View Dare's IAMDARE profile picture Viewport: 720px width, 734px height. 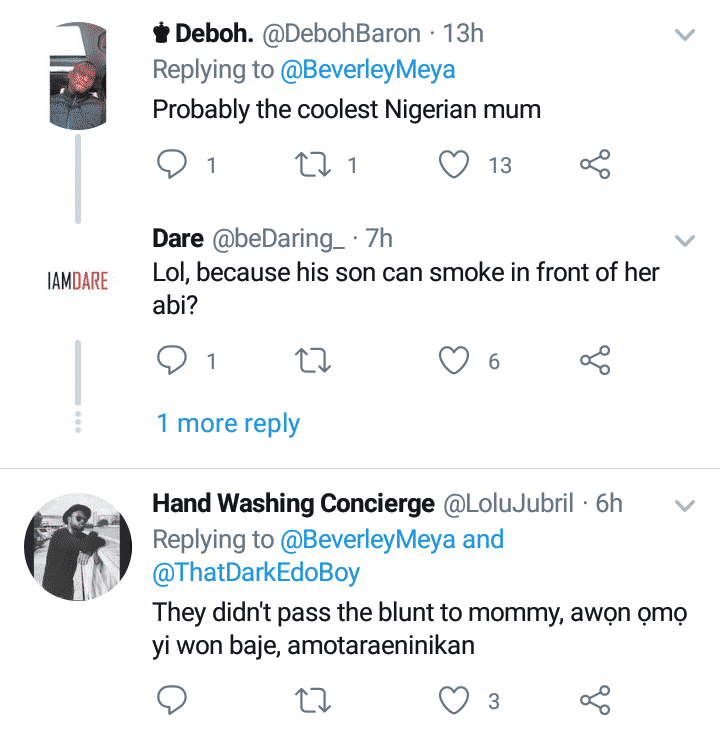point(77,281)
